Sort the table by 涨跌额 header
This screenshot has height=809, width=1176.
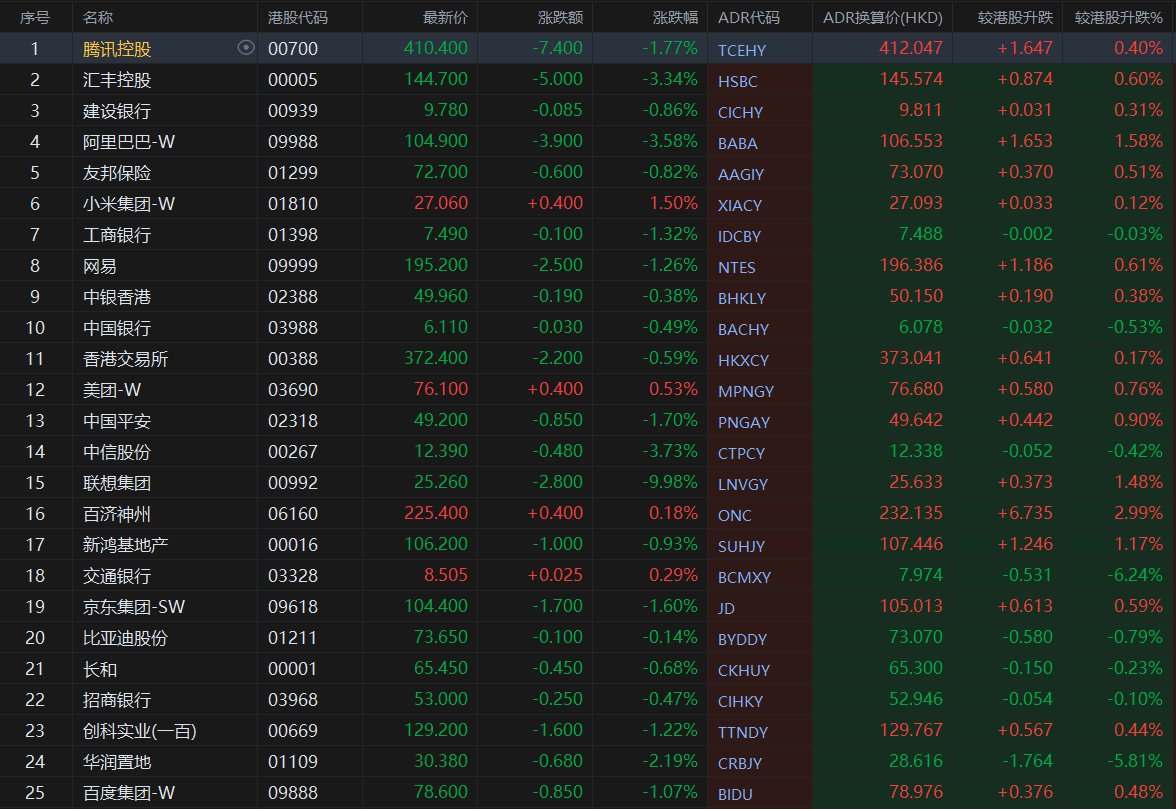coord(560,17)
